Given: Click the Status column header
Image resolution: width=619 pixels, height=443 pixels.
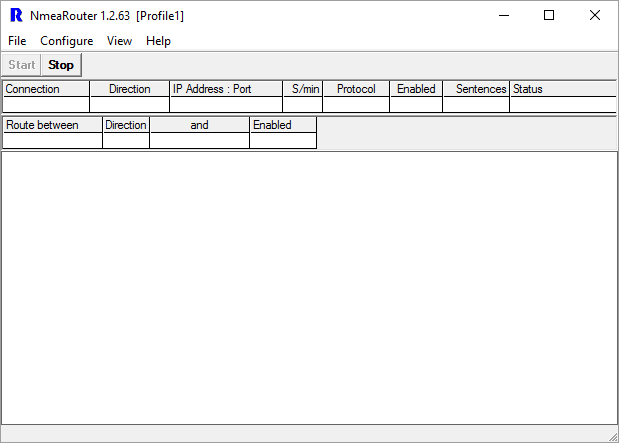Looking at the screenshot, I should 563,89.
